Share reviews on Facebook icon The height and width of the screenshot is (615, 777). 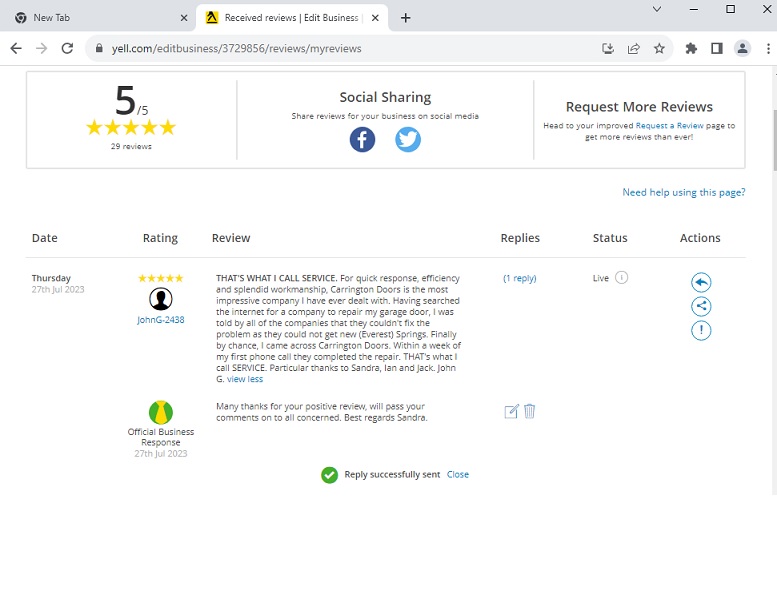(362, 140)
